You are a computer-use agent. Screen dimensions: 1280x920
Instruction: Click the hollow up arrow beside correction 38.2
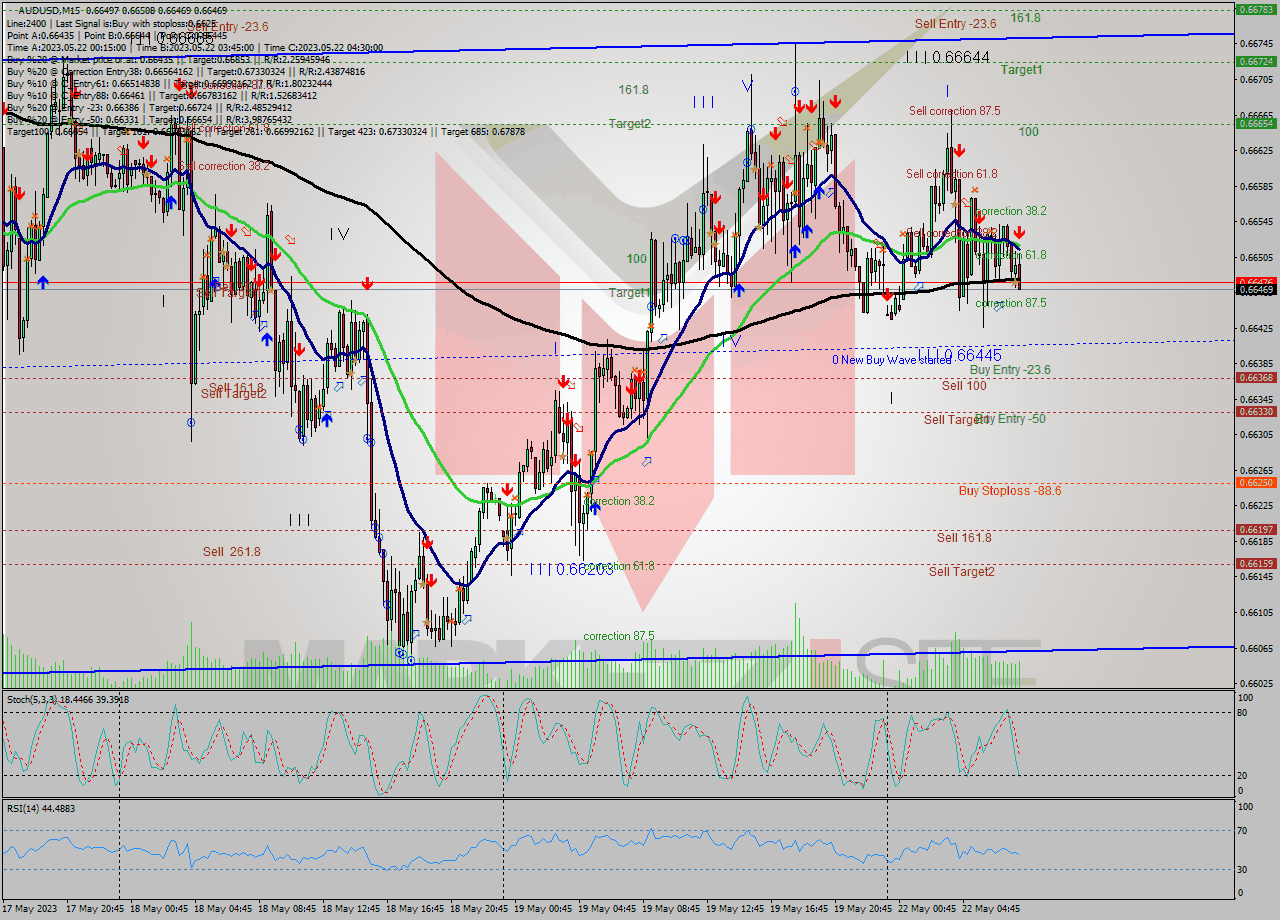pyautogui.click(x=647, y=462)
